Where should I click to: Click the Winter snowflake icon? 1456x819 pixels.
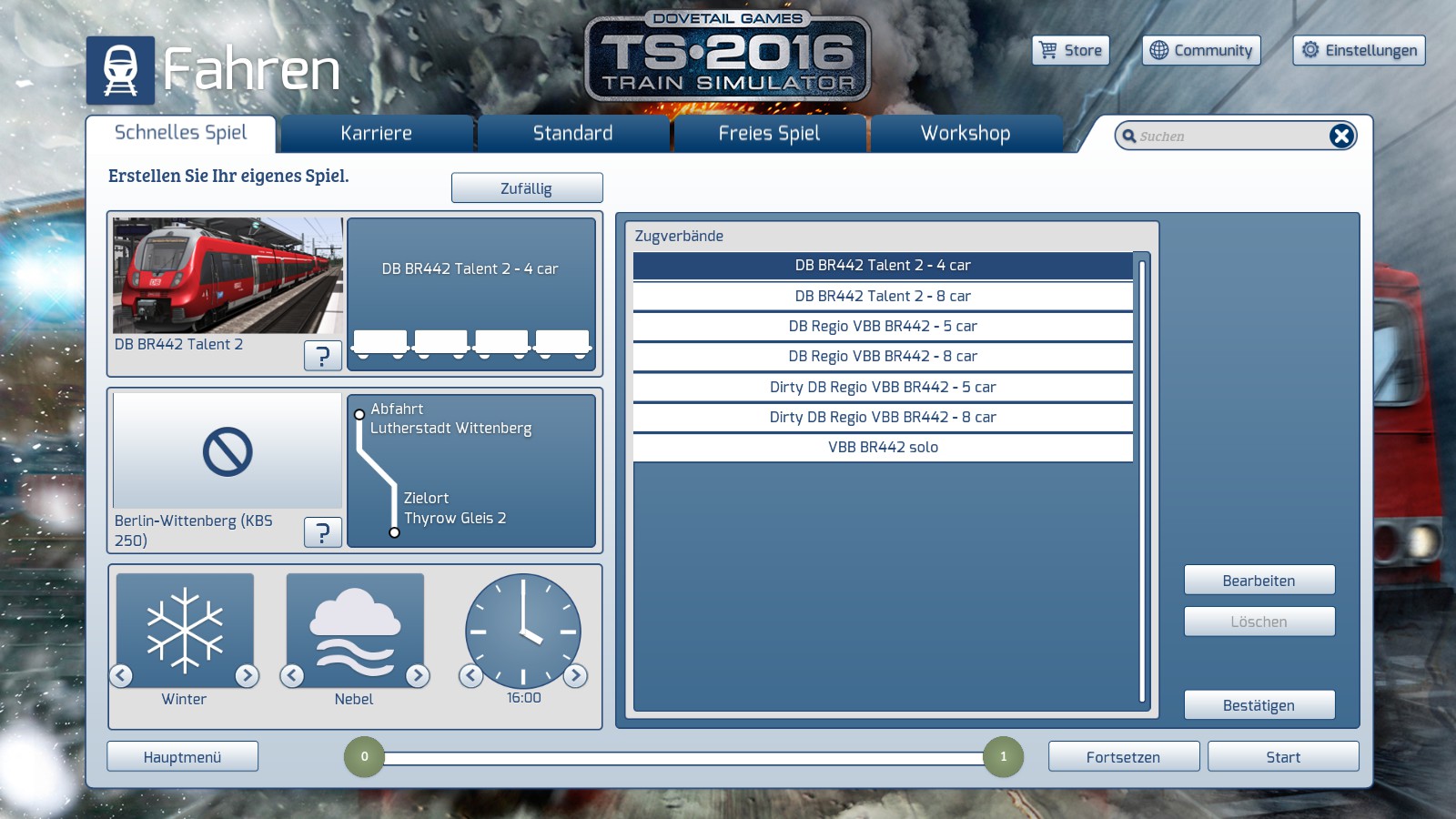185,630
